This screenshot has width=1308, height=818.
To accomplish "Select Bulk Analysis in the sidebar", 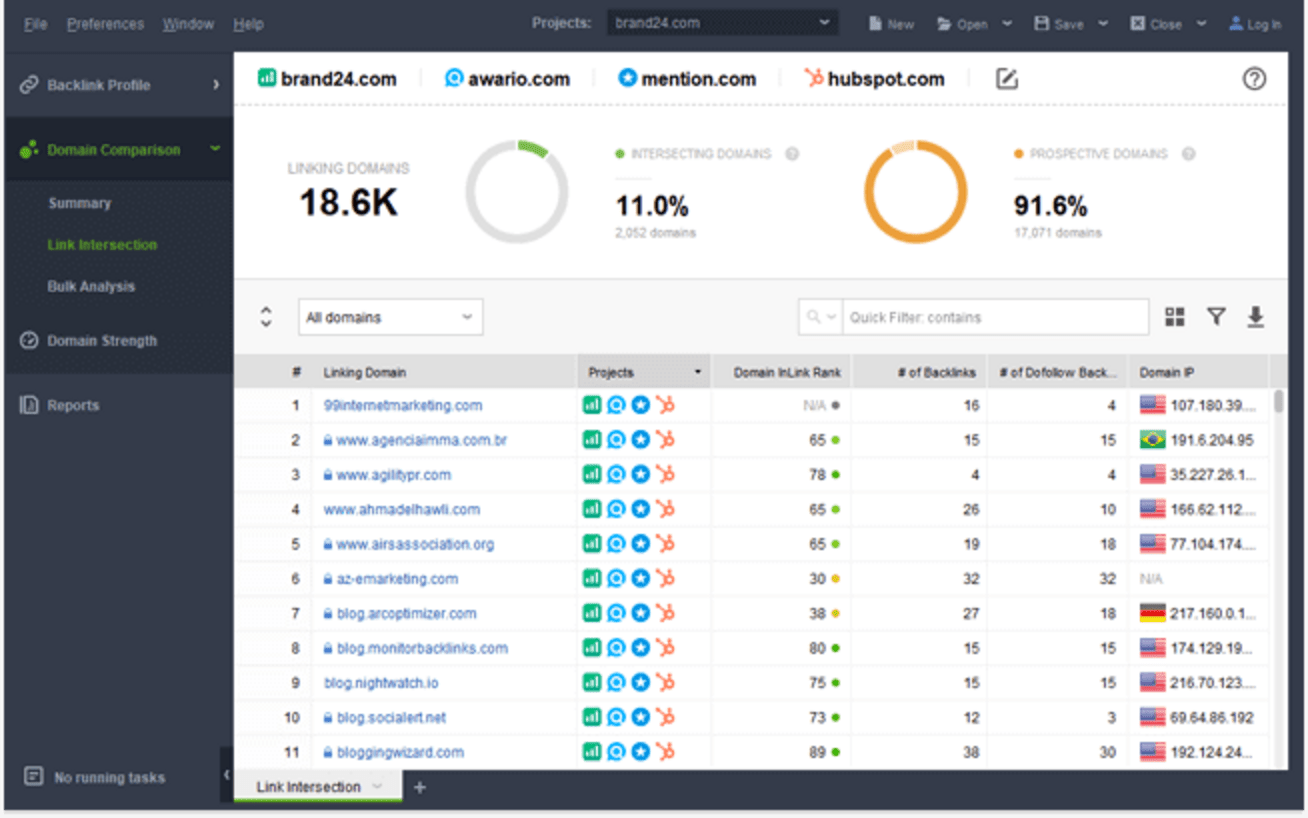I will point(91,286).
